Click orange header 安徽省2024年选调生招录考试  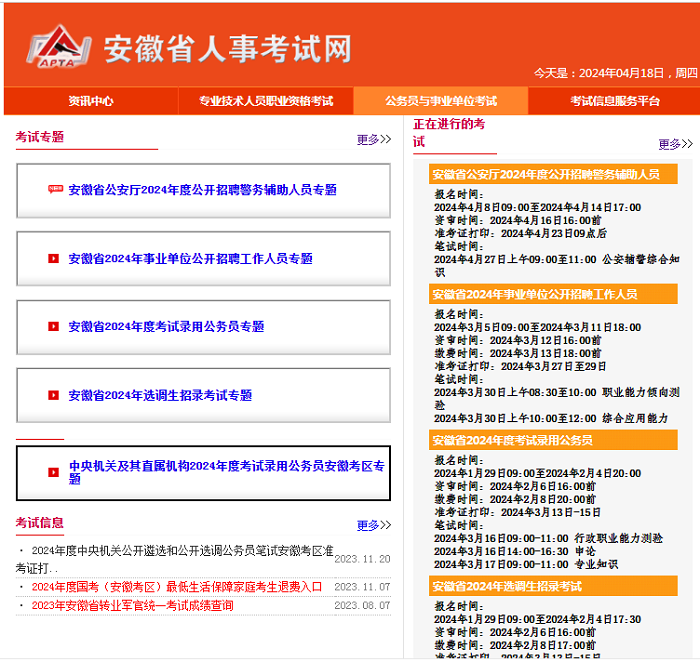click(507, 586)
